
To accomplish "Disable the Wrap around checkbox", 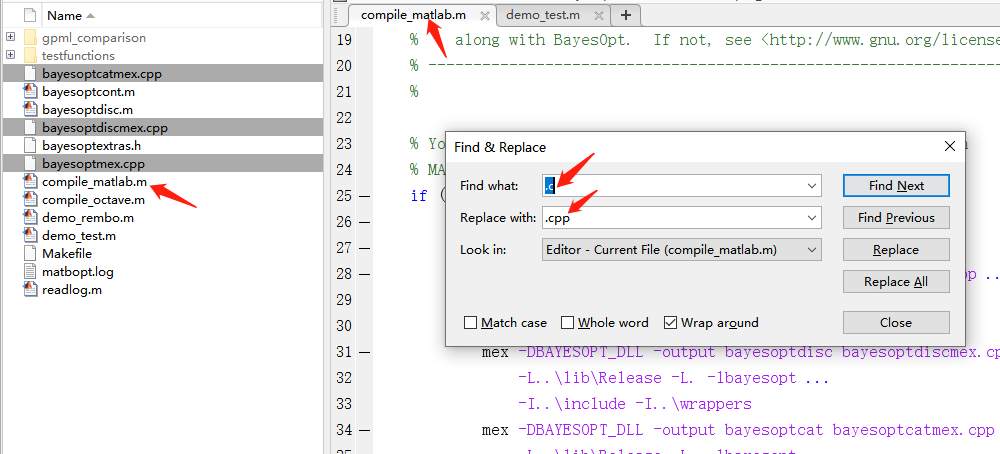I will (x=671, y=323).
